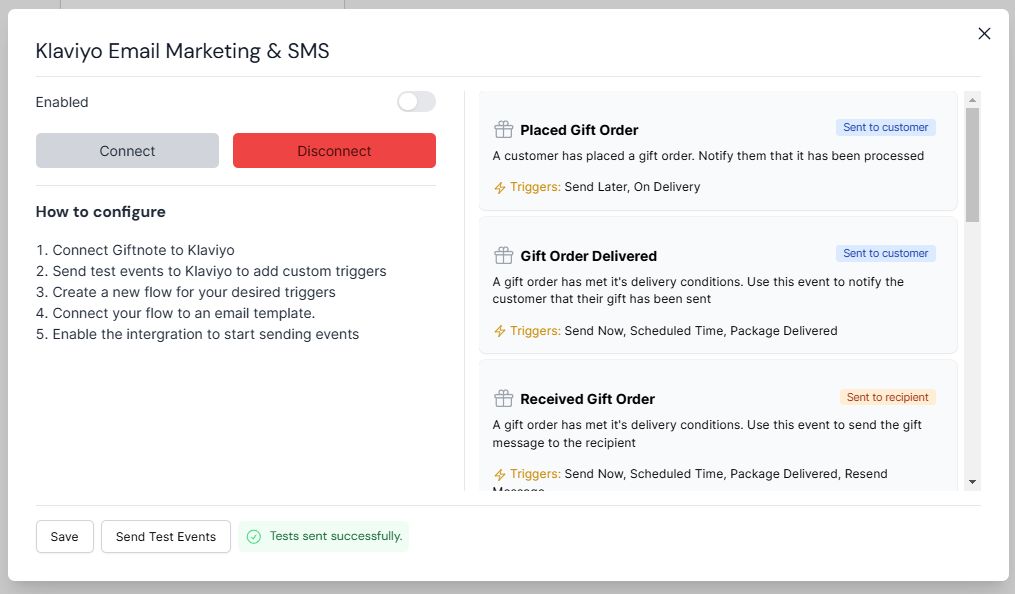
Task: Save the Klaviyo integration settings
Action: pos(65,536)
